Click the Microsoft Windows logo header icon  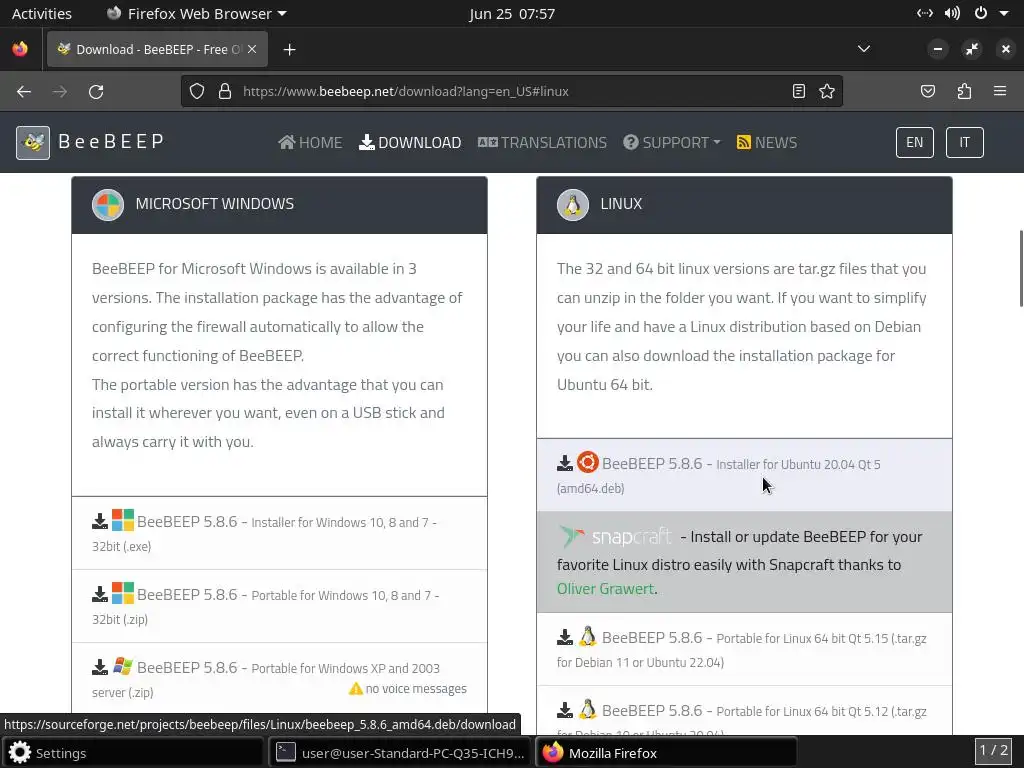tap(108, 204)
